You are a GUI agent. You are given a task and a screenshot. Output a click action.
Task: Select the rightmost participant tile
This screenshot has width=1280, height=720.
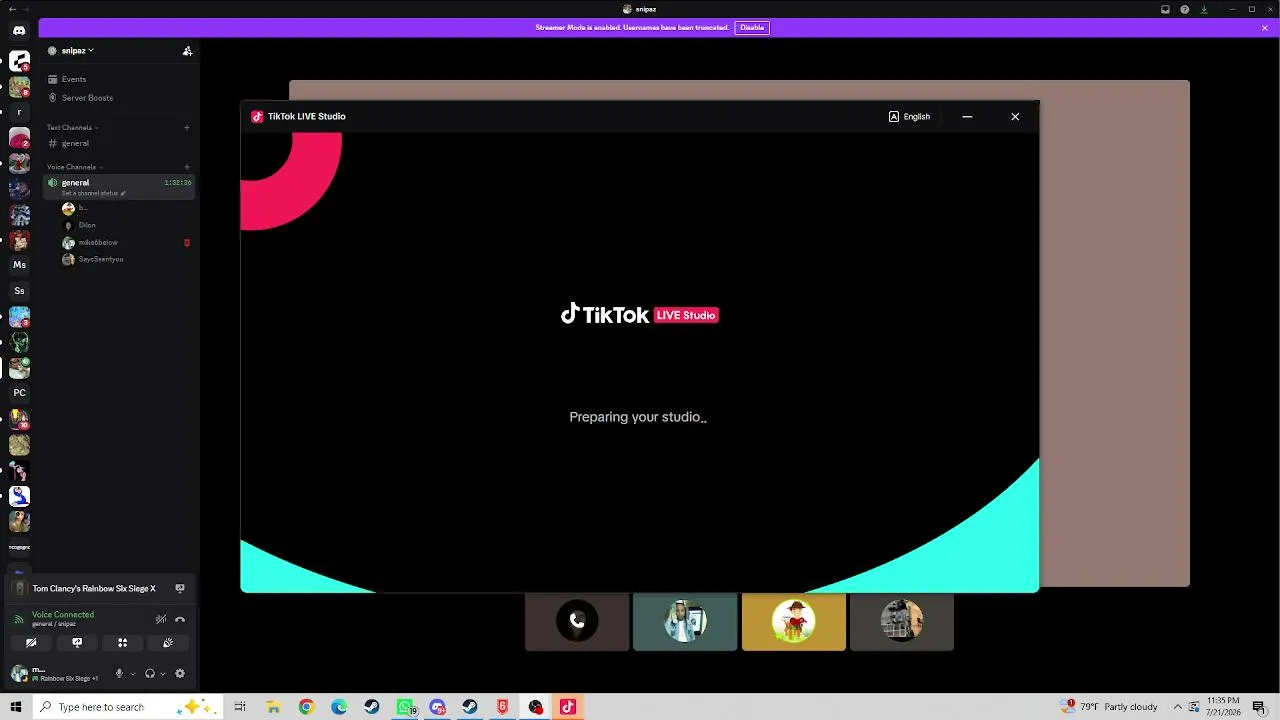pos(902,622)
